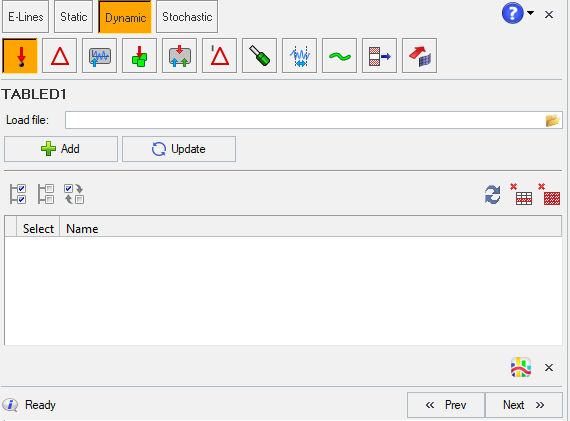Viewport: 570px width, 421px height.
Task: Open the blue help question mark
Action: pyautogui.click(x=512, y=14)
